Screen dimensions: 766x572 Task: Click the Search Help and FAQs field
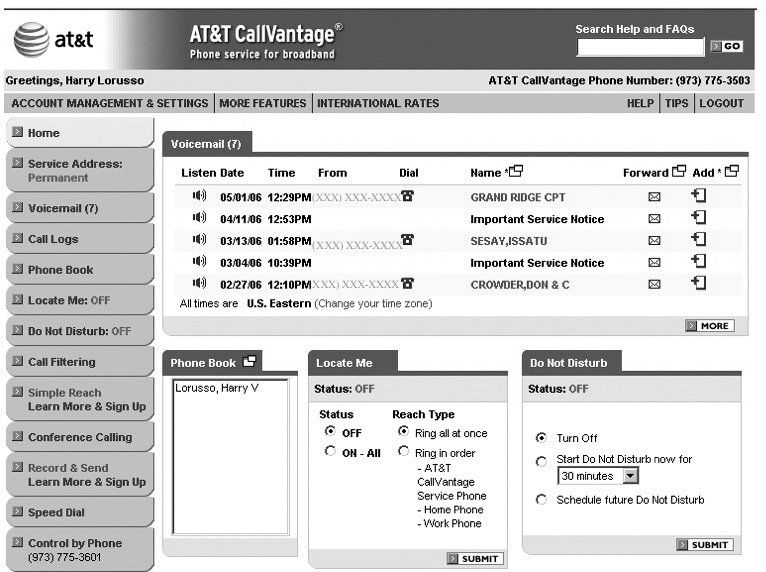click(x=640, y=47)
